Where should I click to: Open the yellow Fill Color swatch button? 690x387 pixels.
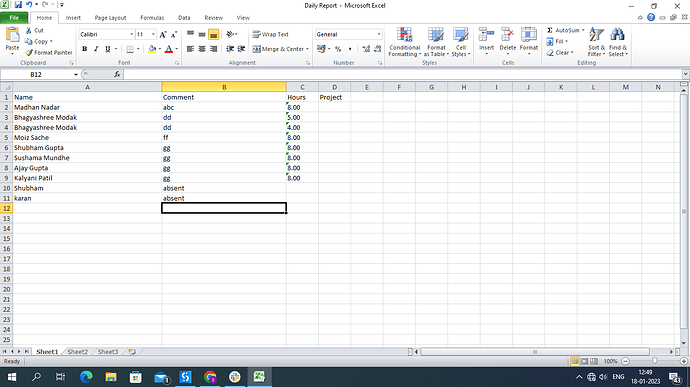click(152, 49)
